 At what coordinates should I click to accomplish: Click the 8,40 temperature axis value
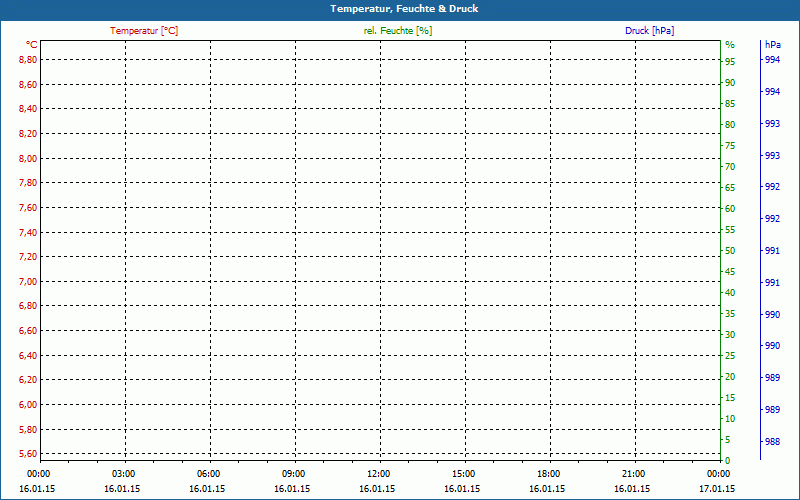tap(28, 109)
